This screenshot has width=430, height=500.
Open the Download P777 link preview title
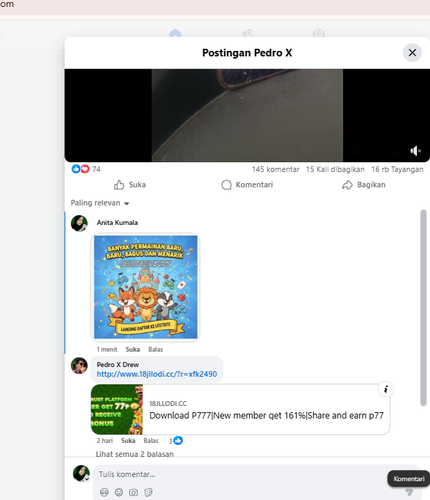click(266, 416)
